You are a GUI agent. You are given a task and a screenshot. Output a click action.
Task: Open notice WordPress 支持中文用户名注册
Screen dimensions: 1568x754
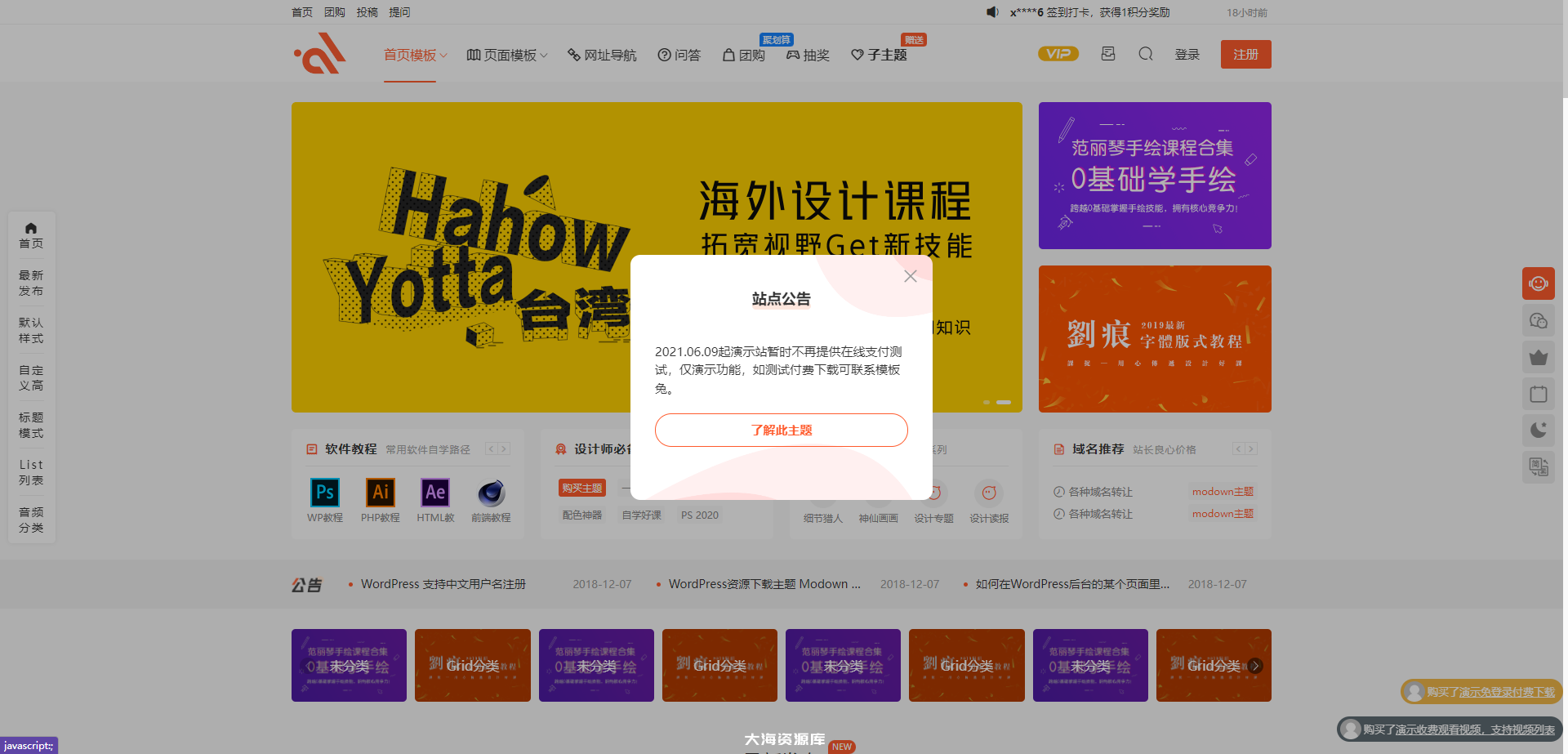(x=443, y=584)
